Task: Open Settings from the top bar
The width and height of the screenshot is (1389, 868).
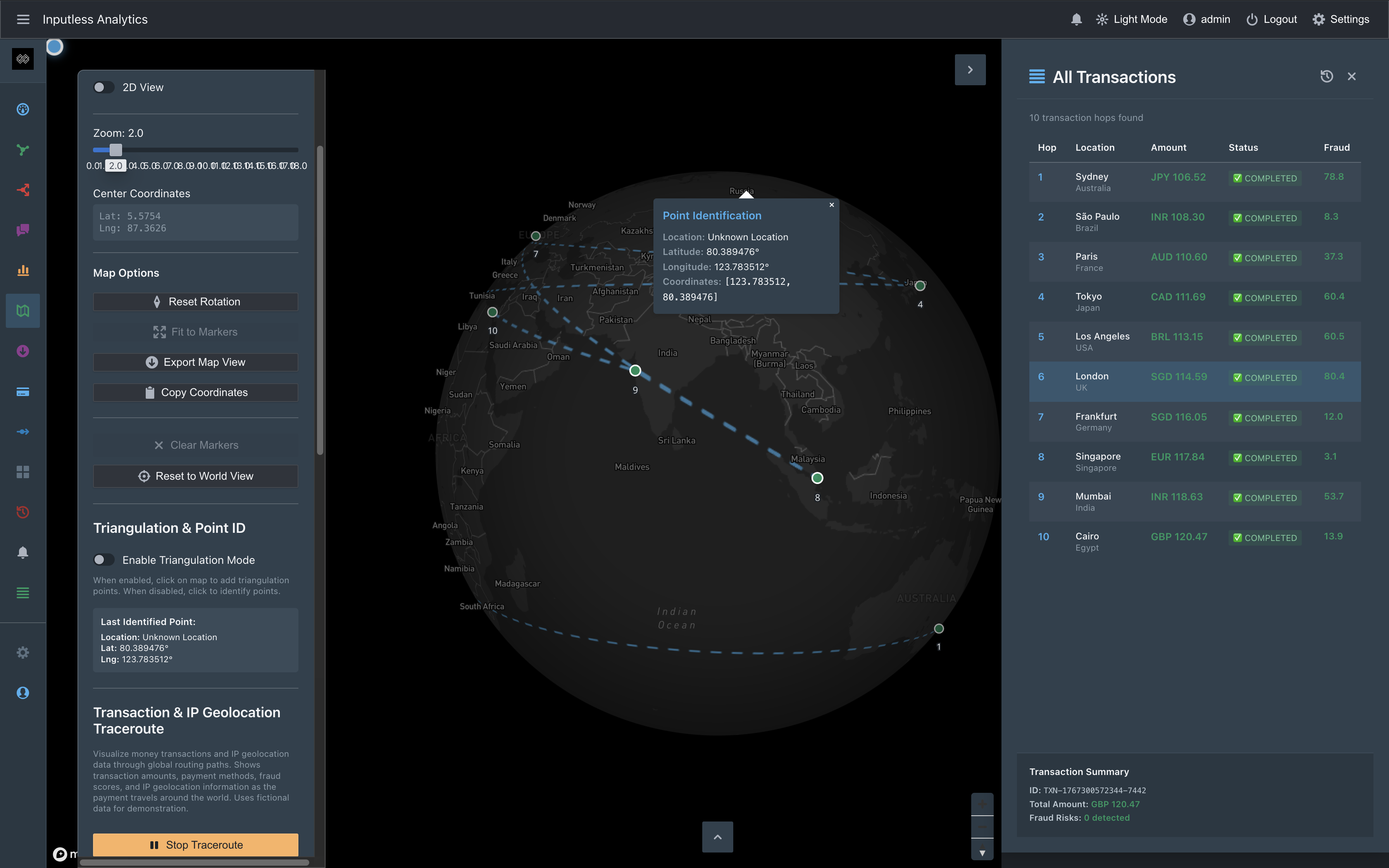Action: pos(1341,19)
